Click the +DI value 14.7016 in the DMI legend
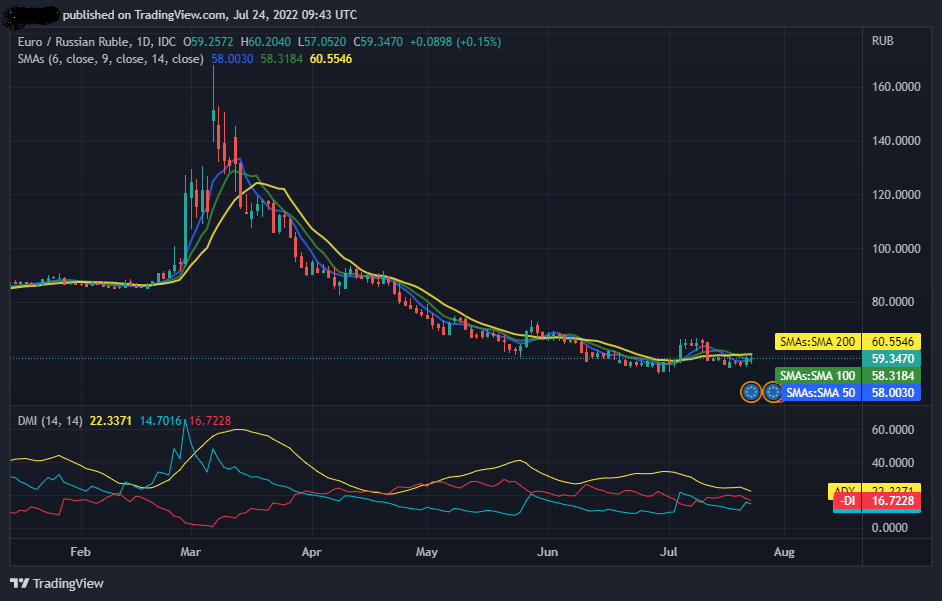 [x=160, y=421]
